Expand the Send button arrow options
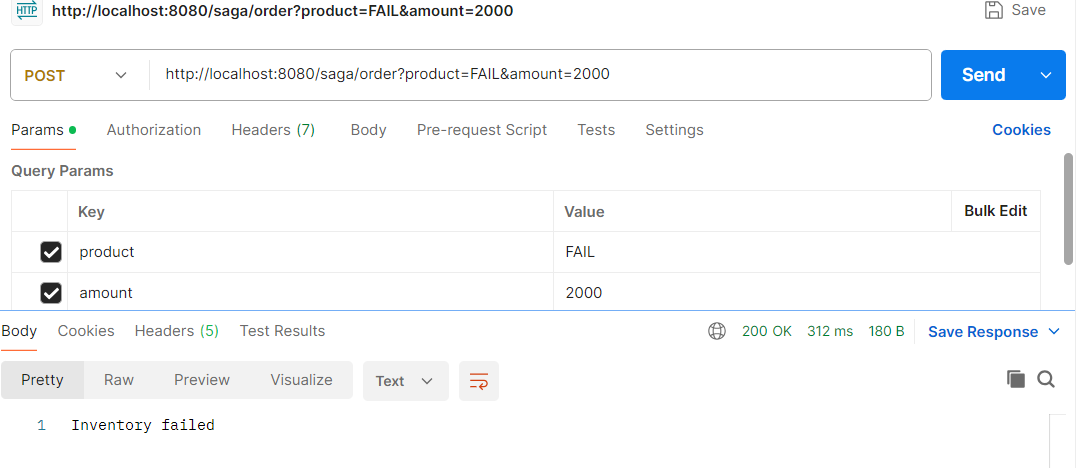 tap(1047, 75)
